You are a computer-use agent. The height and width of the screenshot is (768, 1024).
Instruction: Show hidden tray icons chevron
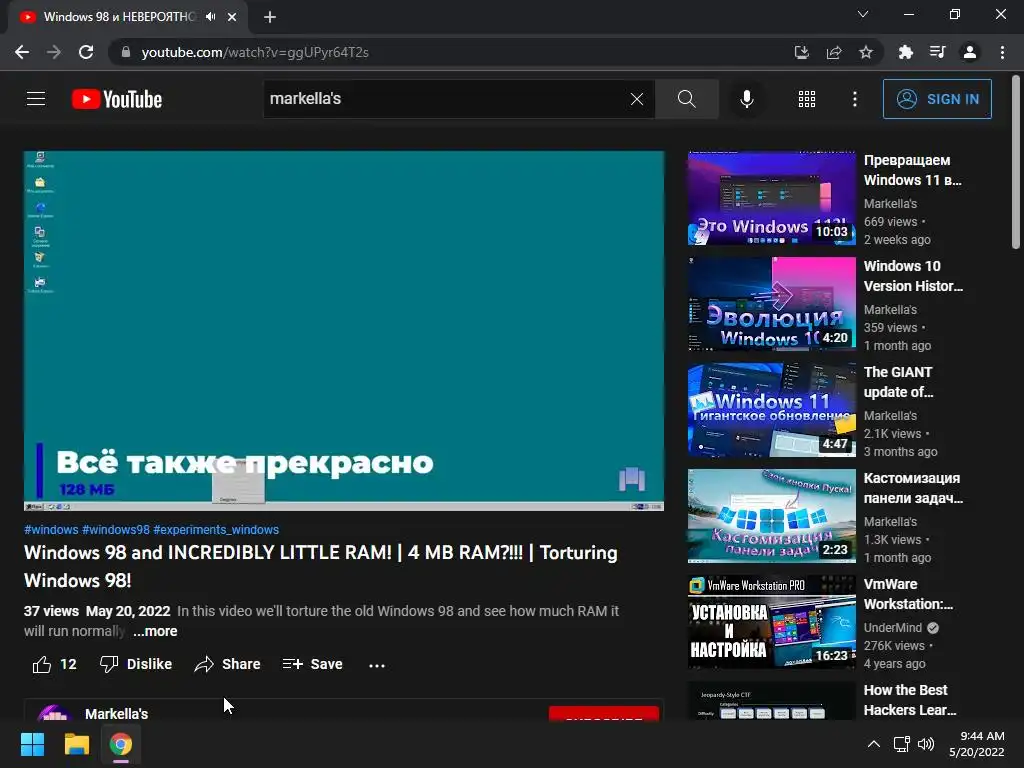pyautogui.click(x=873, y=744)
